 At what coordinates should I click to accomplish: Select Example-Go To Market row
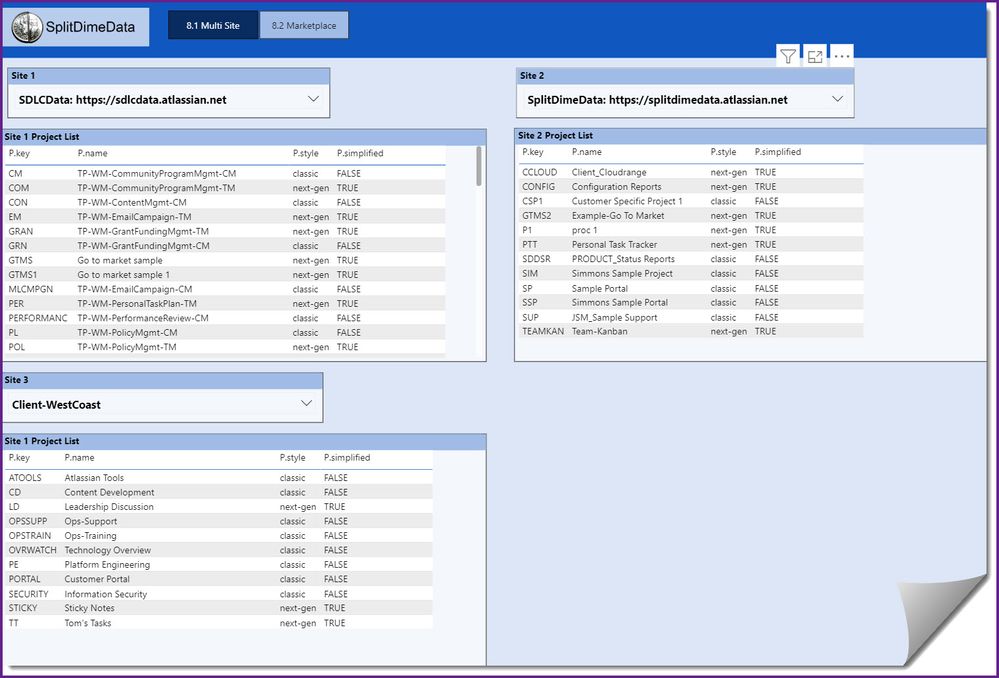tap(691, 215)
